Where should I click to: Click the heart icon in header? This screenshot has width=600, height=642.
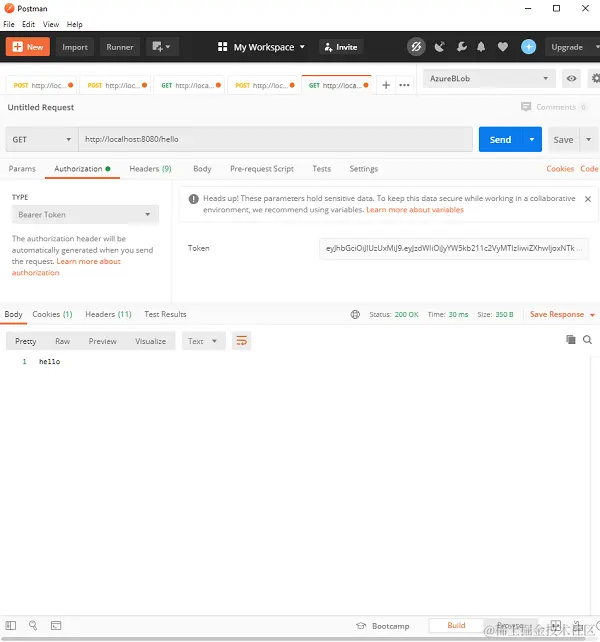[503, 47]
